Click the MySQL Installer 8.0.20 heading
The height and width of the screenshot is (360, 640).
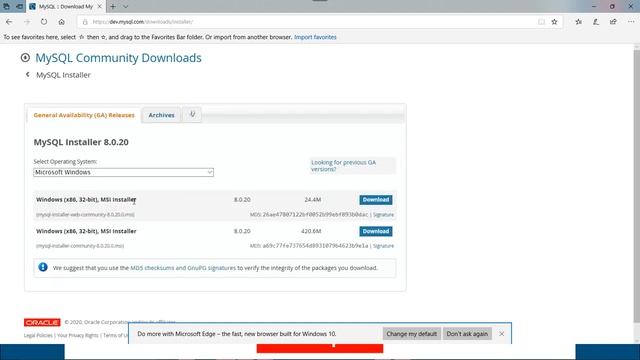point(81,142)
